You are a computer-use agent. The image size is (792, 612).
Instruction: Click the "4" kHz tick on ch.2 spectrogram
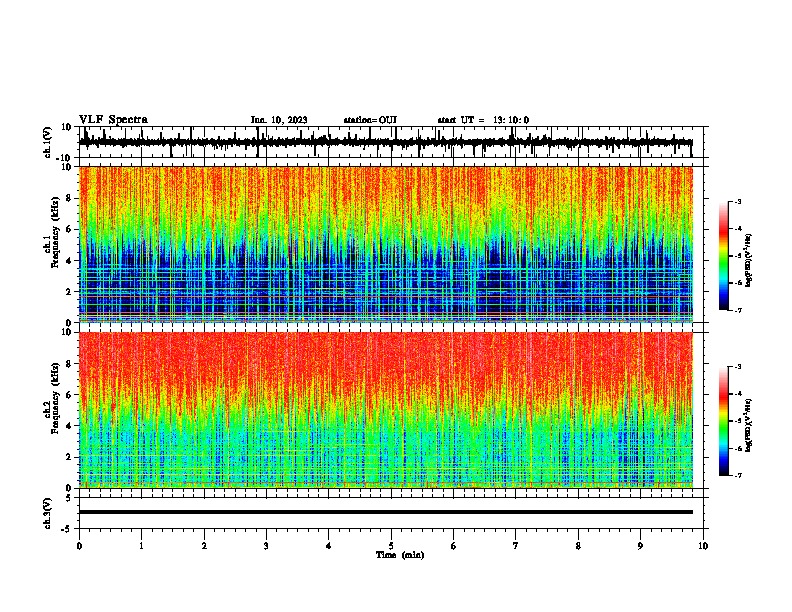(x=69, y=426)
